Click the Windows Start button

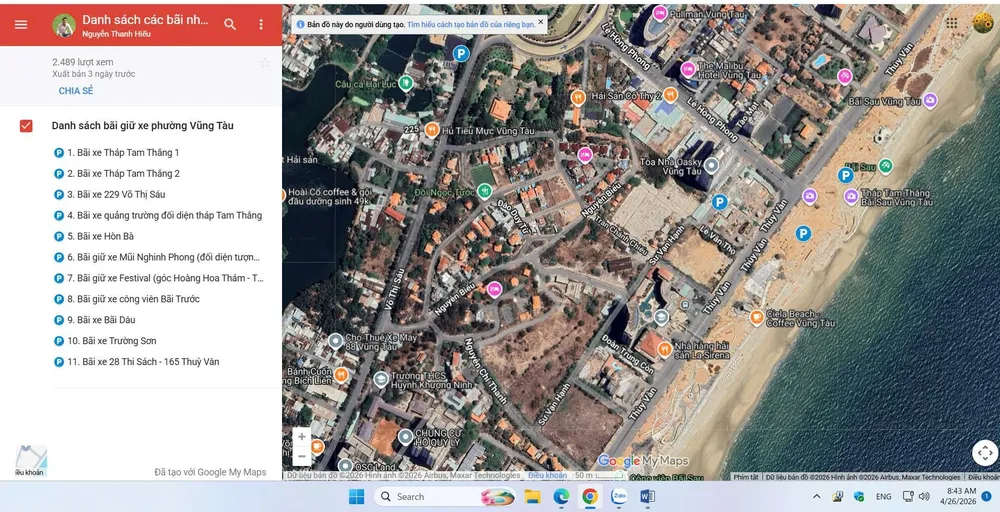357,497
